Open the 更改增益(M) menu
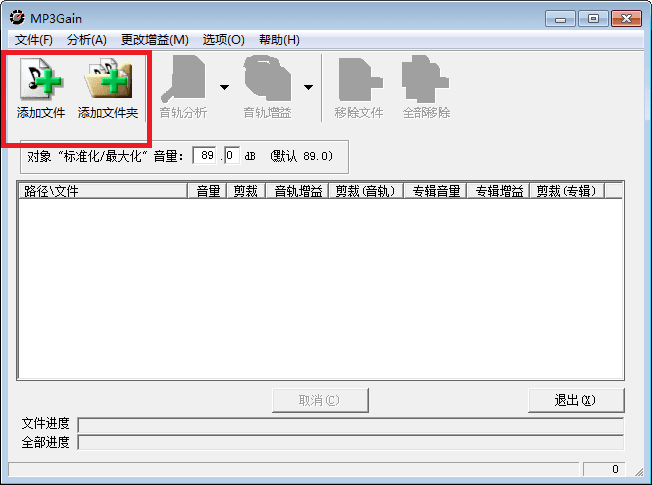 [155, 40]
